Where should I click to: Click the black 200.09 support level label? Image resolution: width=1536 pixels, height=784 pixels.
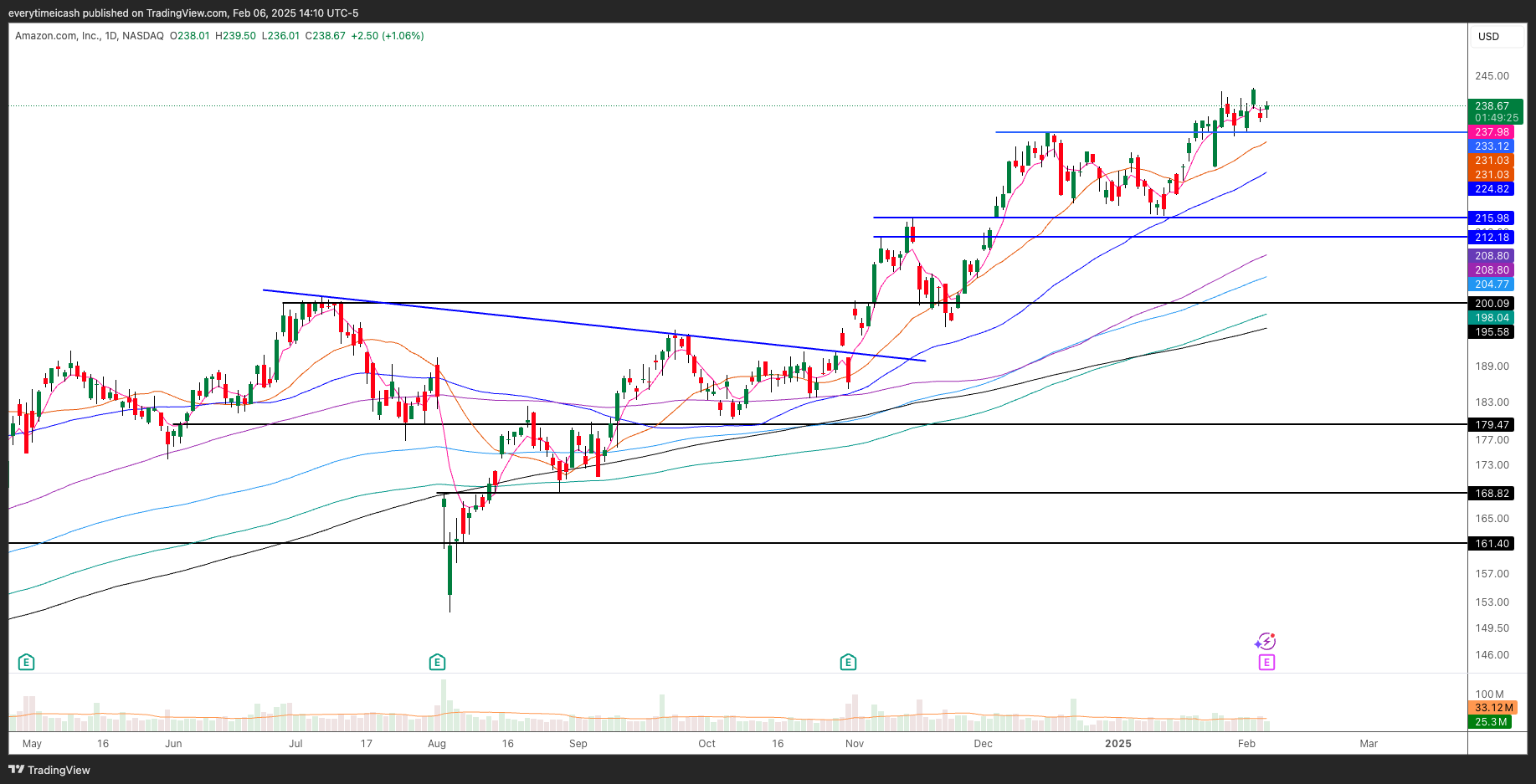pyautogui.click(x=1492, y=304)
